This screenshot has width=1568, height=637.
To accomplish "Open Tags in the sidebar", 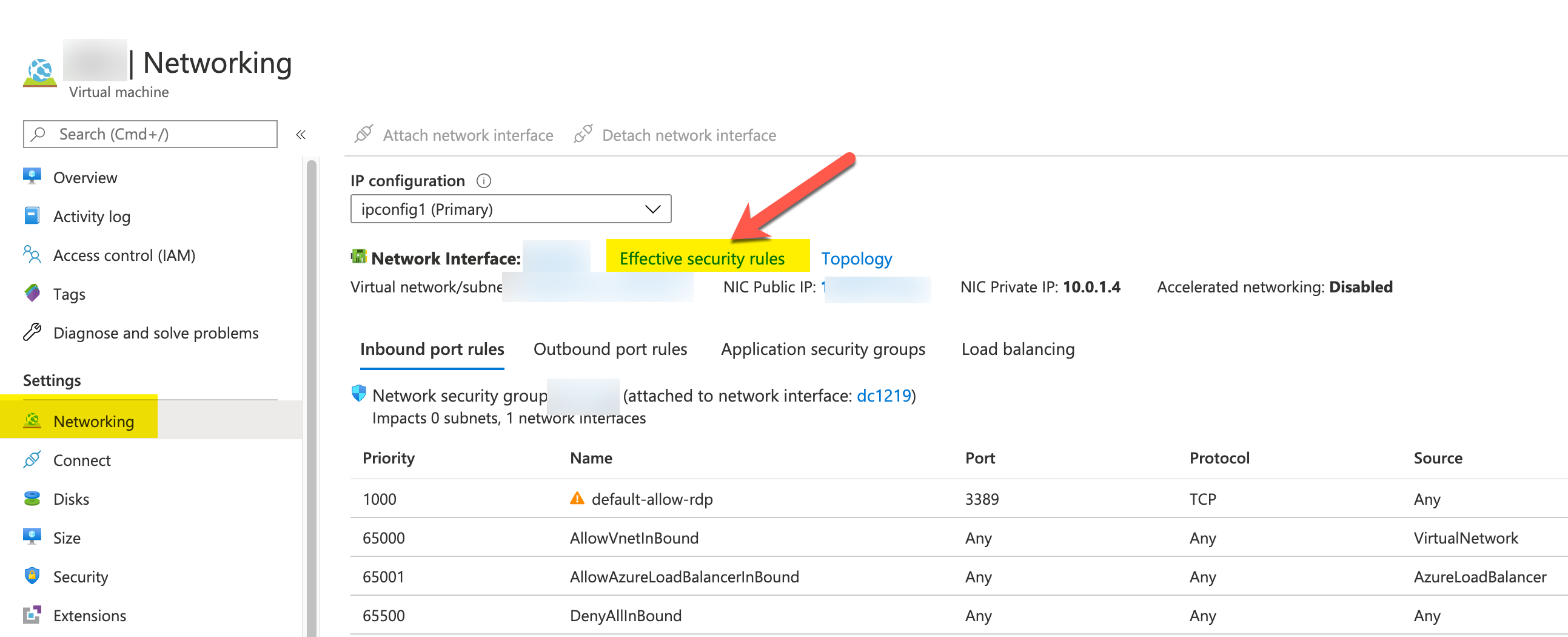I will (x=69, y=294).
